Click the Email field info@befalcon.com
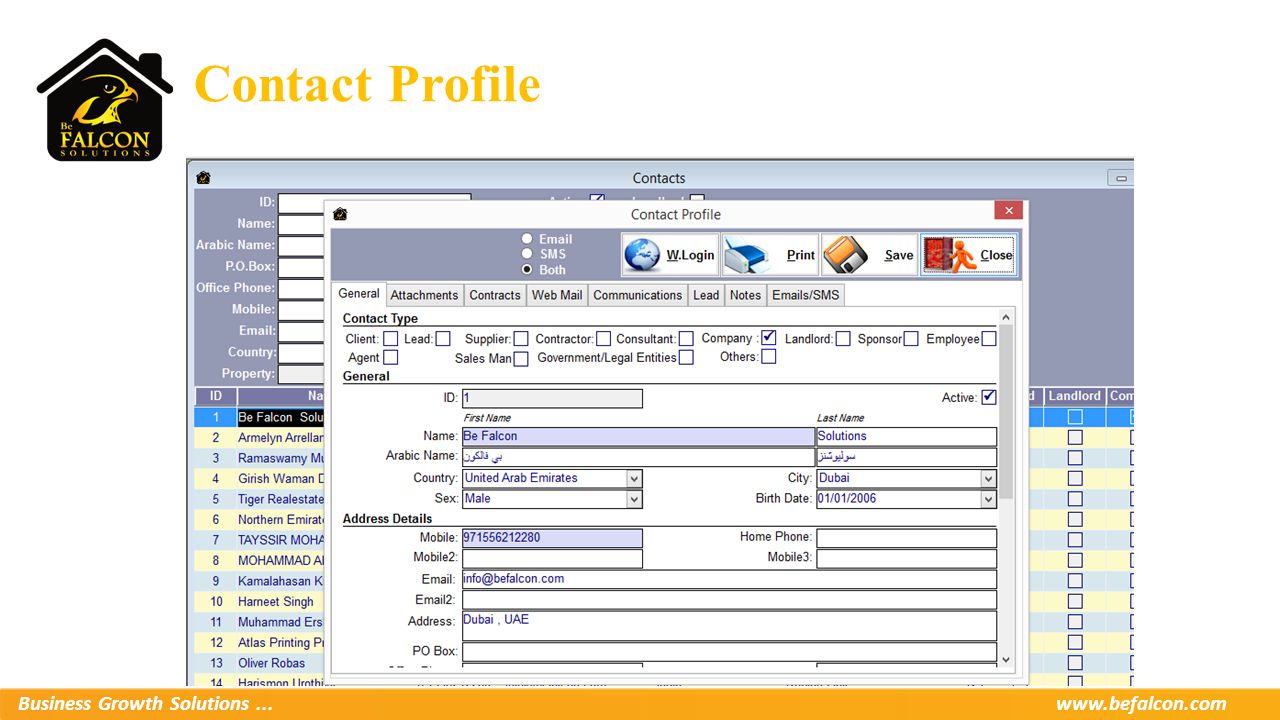The image size is (1280, 720). pos(729,580)
